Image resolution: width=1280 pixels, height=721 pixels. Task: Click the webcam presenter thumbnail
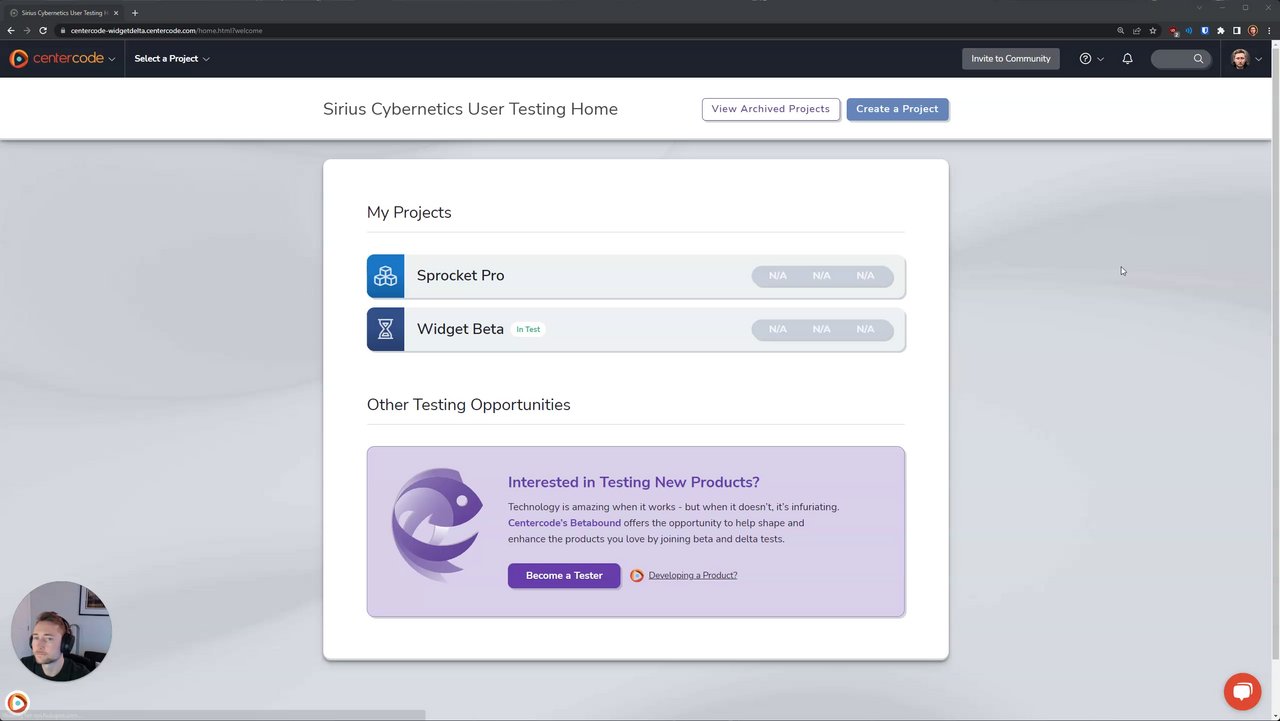pos(61,631)
